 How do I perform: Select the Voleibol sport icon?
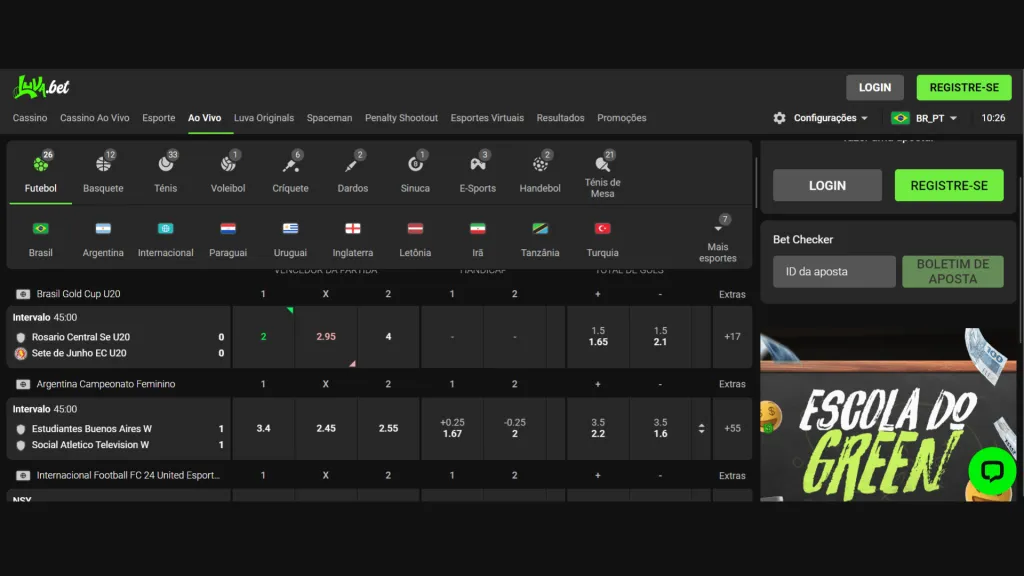(228, 163)
